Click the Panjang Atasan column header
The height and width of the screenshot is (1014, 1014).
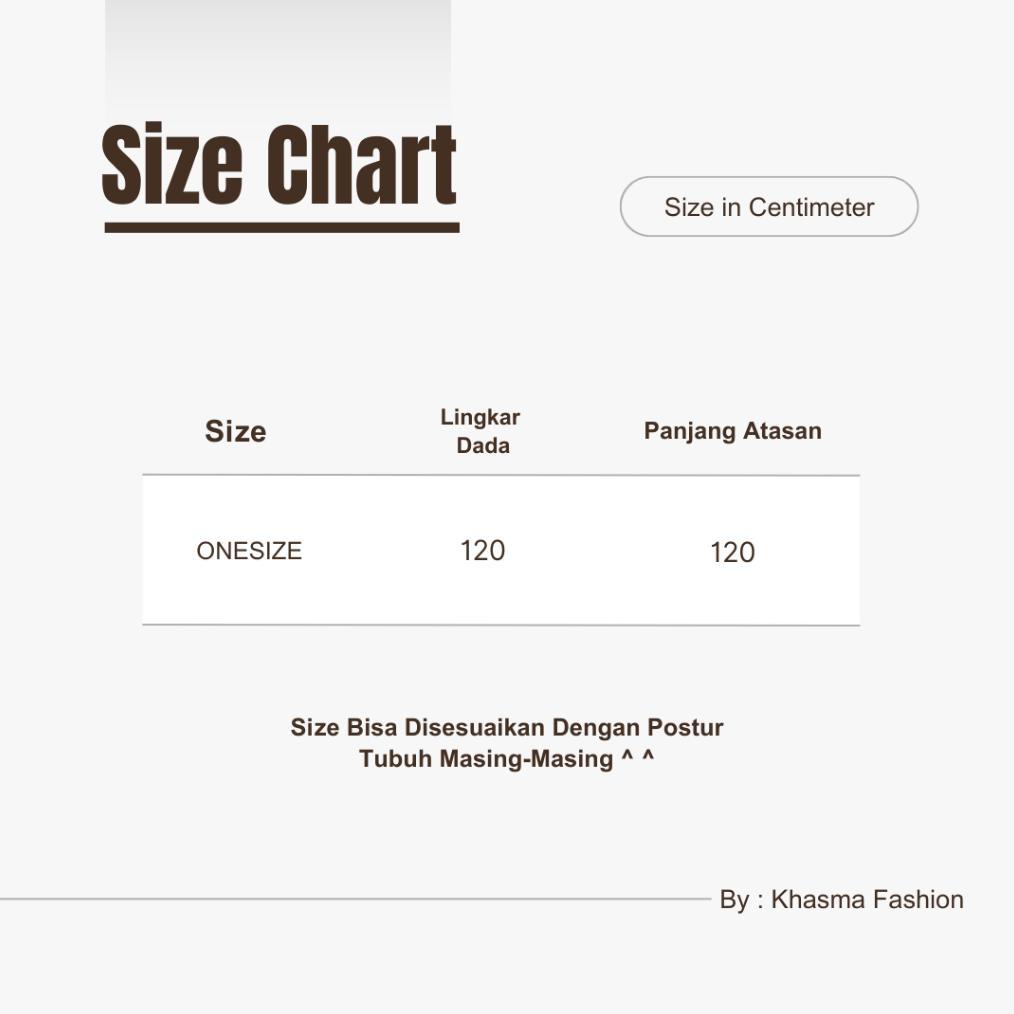pyautogui.click(x=732, y=431)
